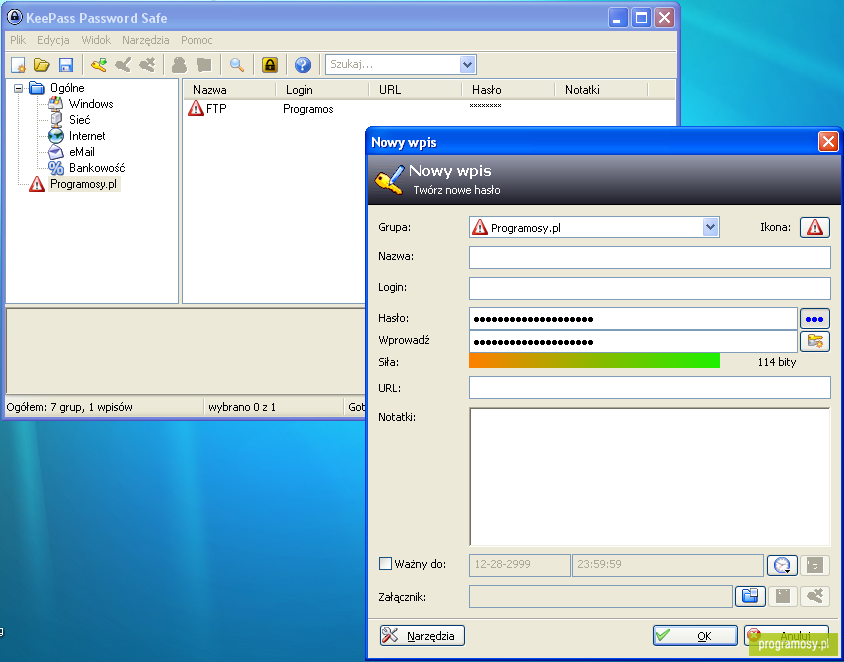Click the URL input field
The height and width of the screenshot is (662, 844).
point(650,388)
